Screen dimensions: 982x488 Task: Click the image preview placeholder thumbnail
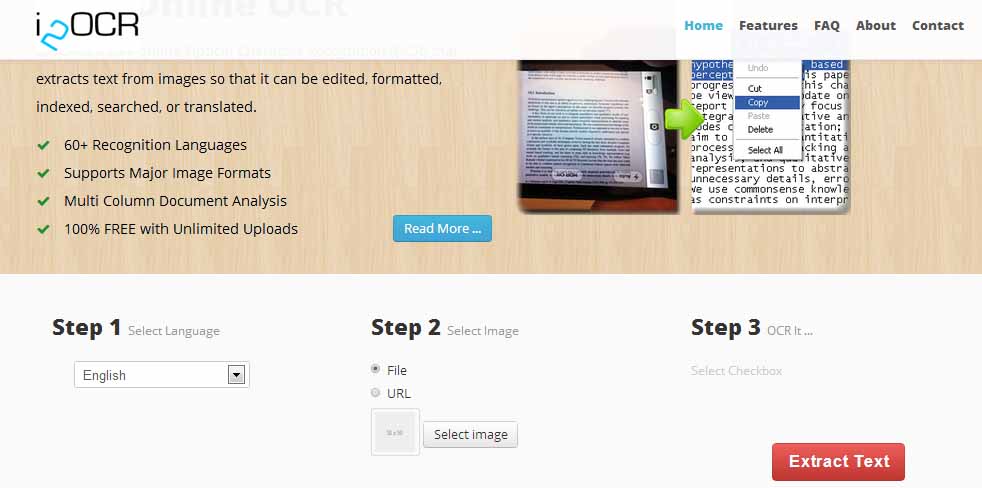[x=395, y=432]
